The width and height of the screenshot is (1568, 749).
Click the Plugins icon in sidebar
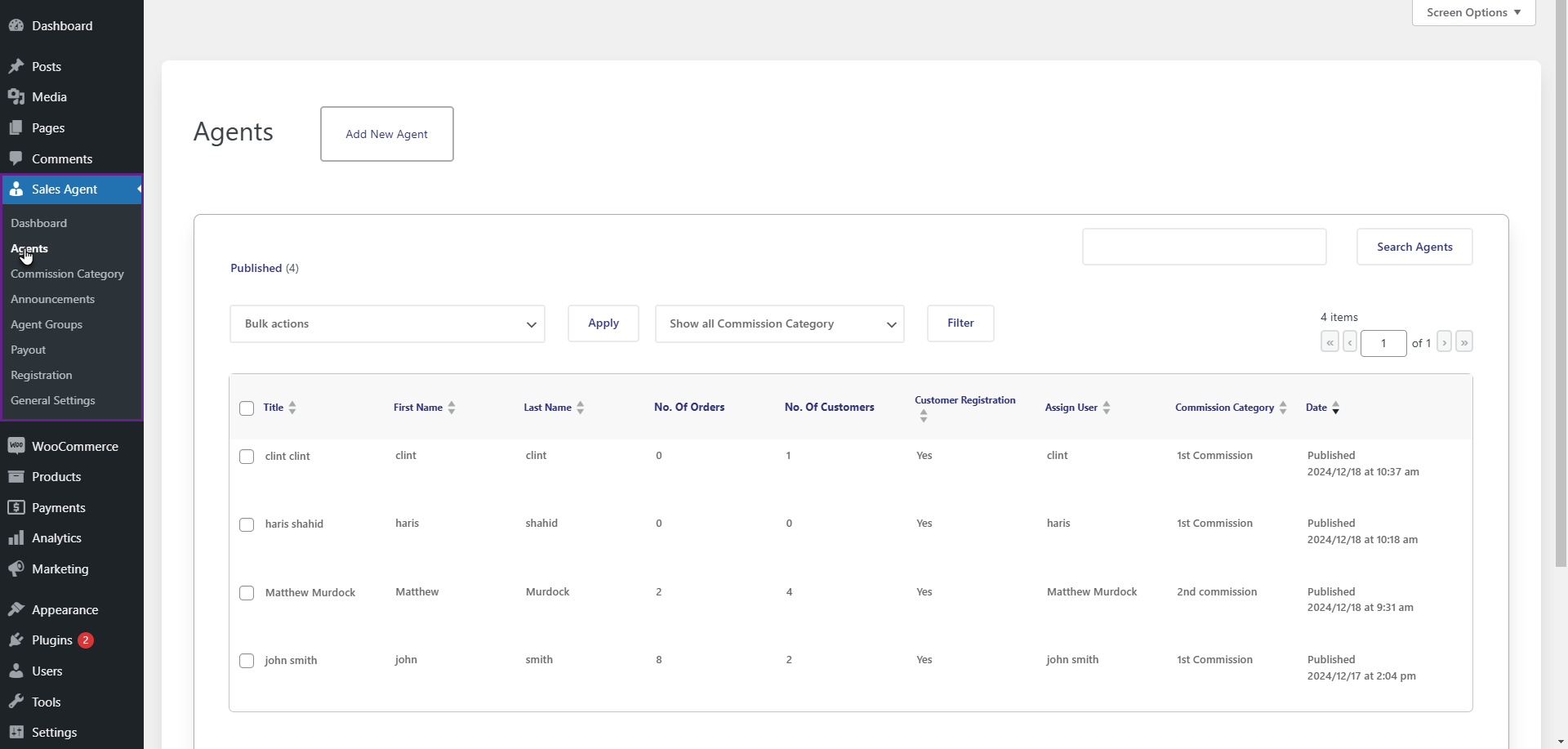pyautogui.click(x=16, y=640)
